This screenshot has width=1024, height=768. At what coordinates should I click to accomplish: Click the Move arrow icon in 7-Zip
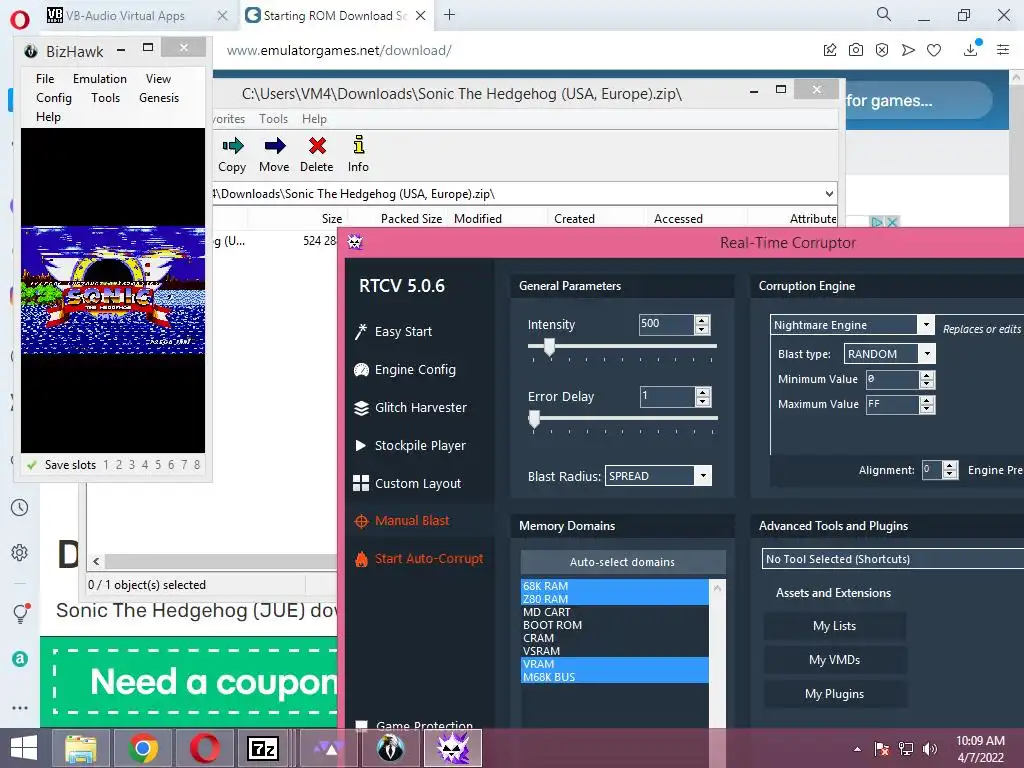pyautogui.click(x=274, y=146)
